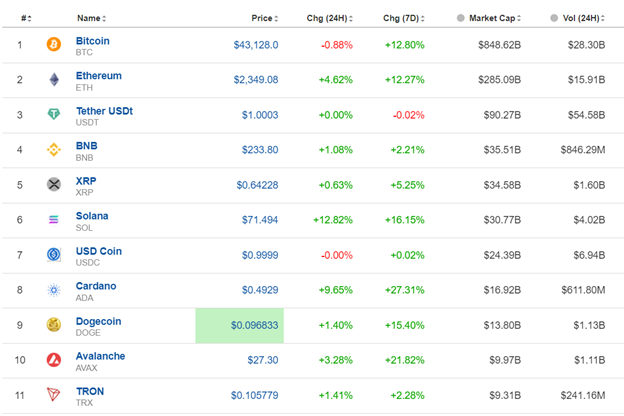Select the AVAX ticker symbol
624x416 pixels.
(86, 368)
